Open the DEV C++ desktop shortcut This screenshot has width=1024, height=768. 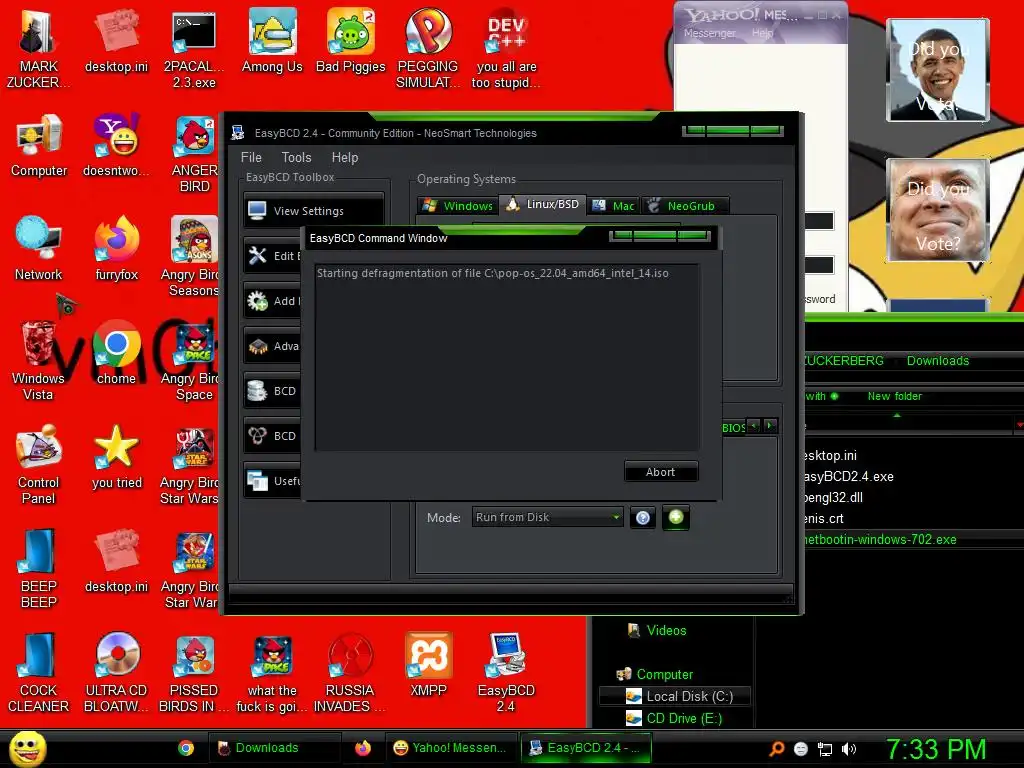point(506,49)
